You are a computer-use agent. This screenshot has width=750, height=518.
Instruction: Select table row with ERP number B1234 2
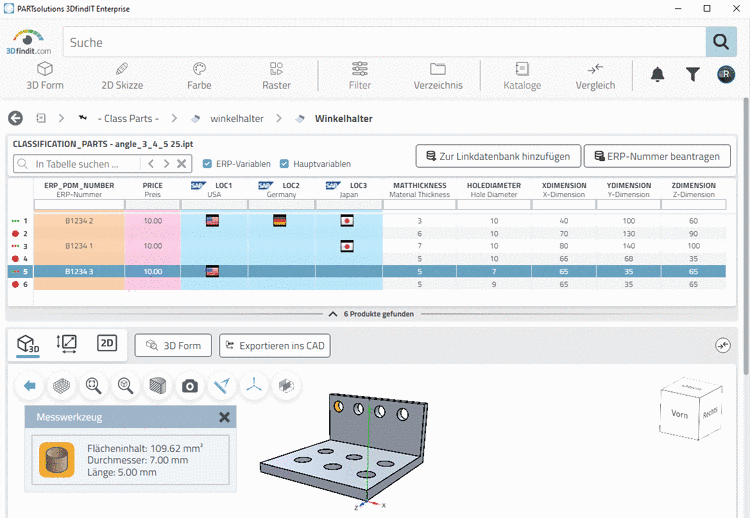pos(367,220)
